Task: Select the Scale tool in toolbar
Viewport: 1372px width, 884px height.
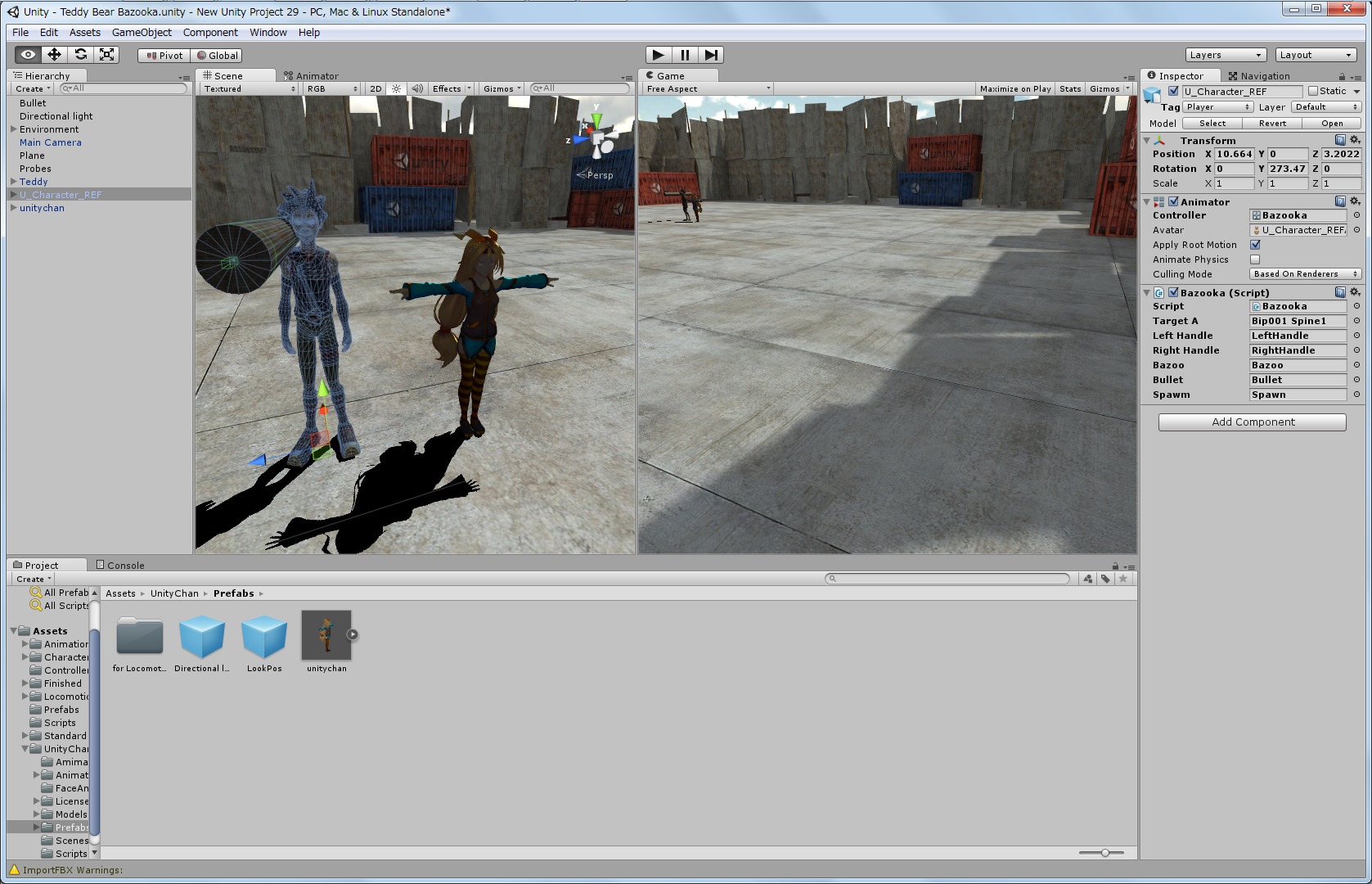Action: (106, 55)
